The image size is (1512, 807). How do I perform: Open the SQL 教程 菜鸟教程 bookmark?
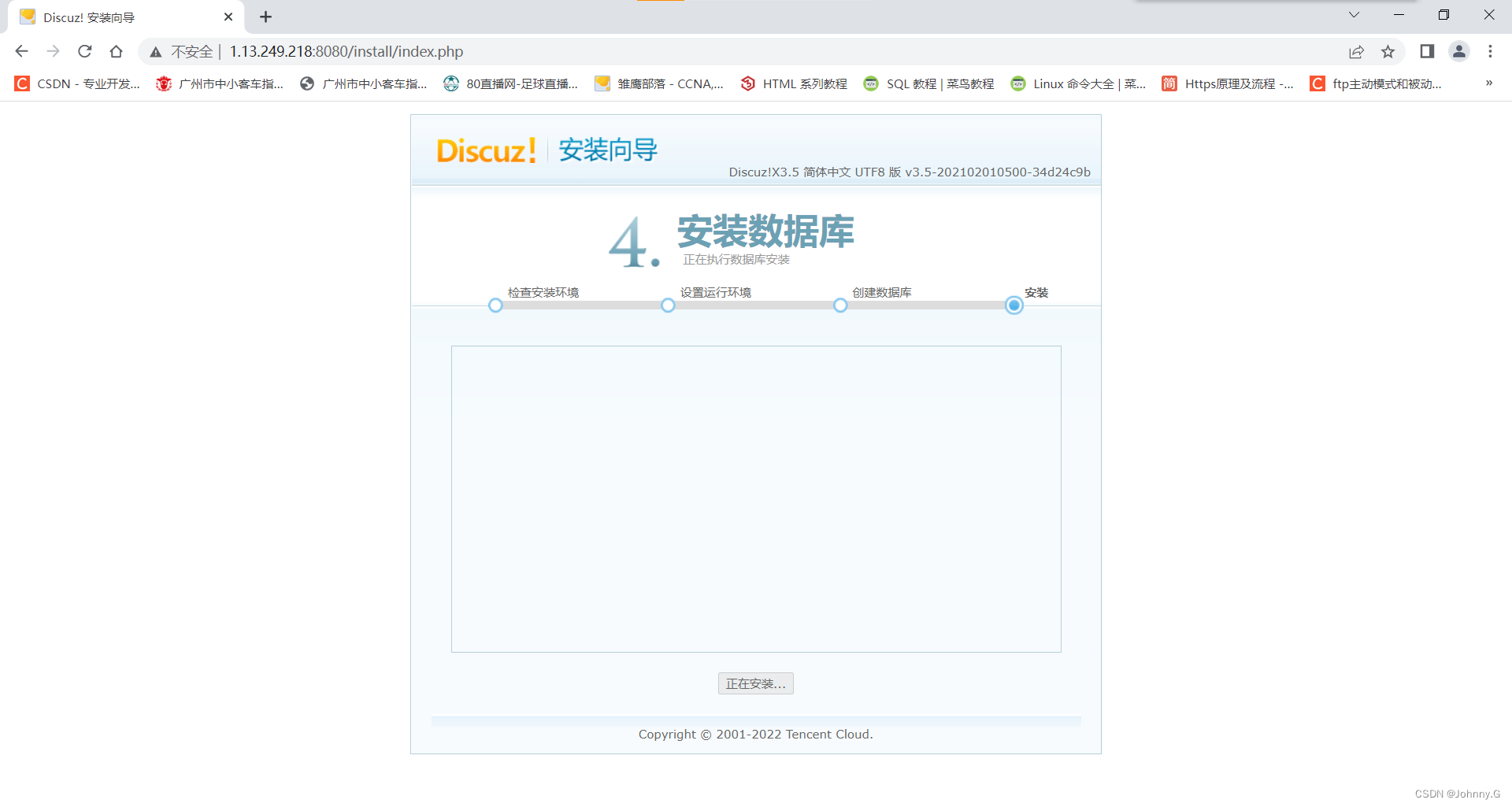(928, 83)
